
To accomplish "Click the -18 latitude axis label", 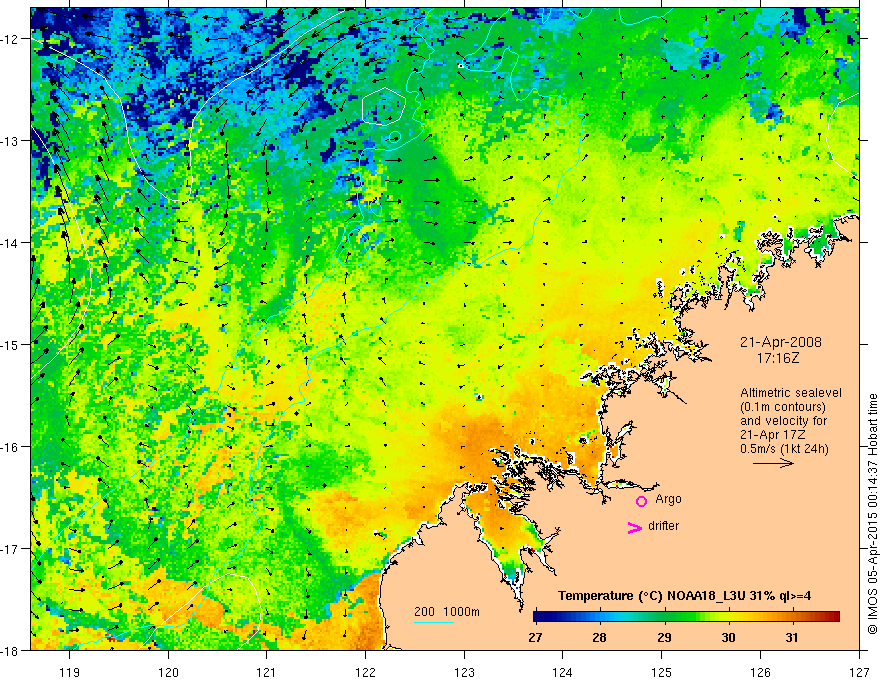I will click(x=12, y=651).
